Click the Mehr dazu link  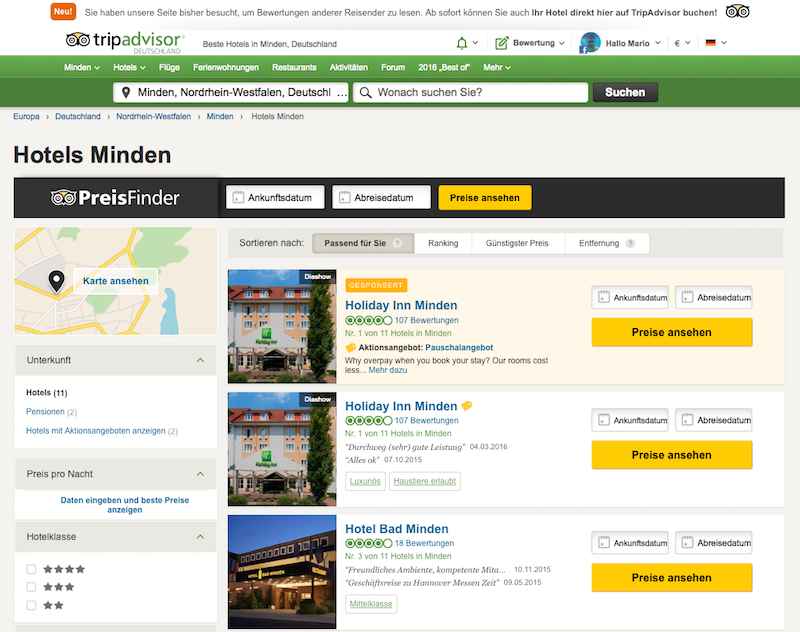[x=388, y=370]
